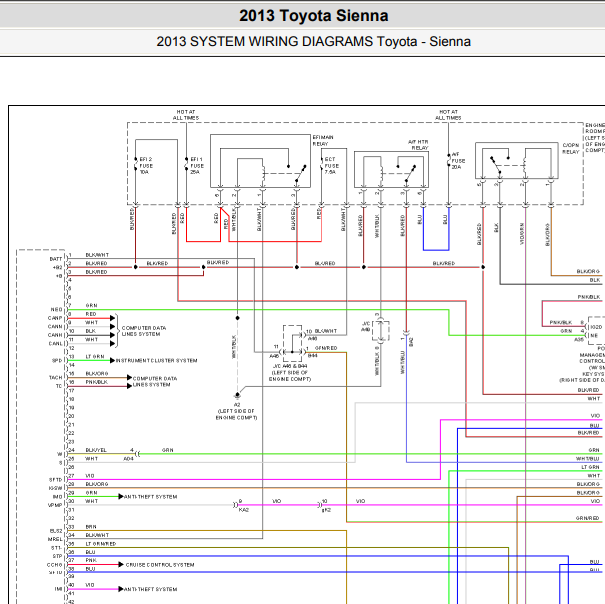Click the "CANL" pin label
Screen dimensions: 605x604
tap(55, 343)
